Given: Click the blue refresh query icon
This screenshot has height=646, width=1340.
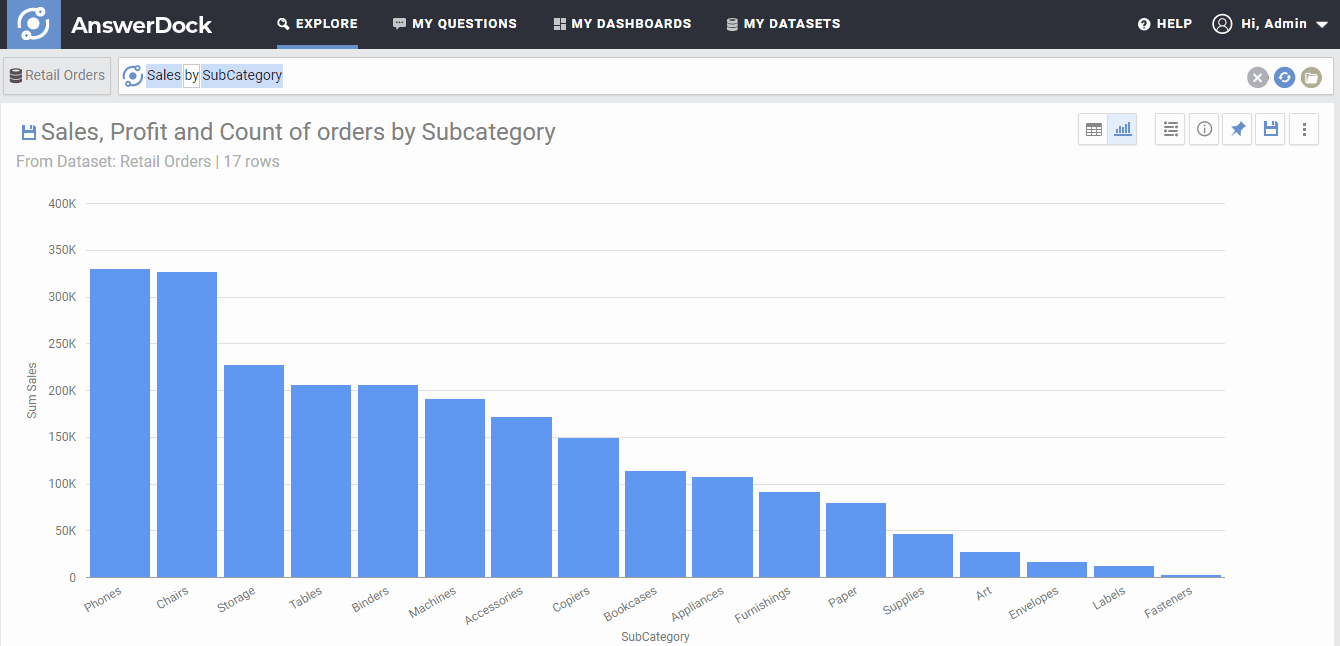Looking at the screenshot, I should [x=1284, y=77].
